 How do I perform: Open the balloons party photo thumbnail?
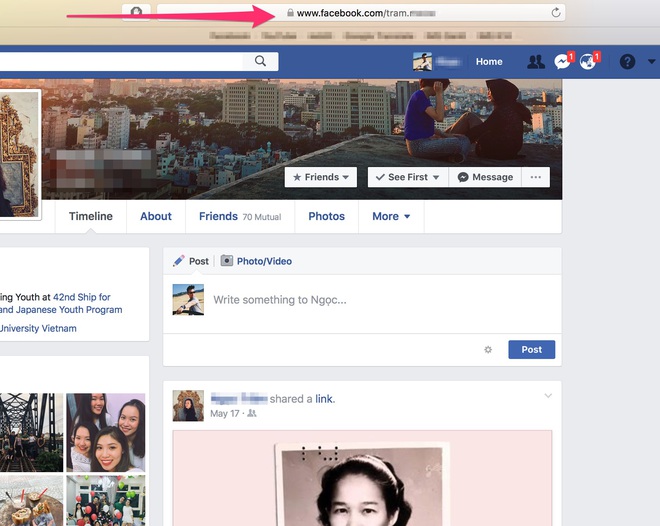point(106,500)
